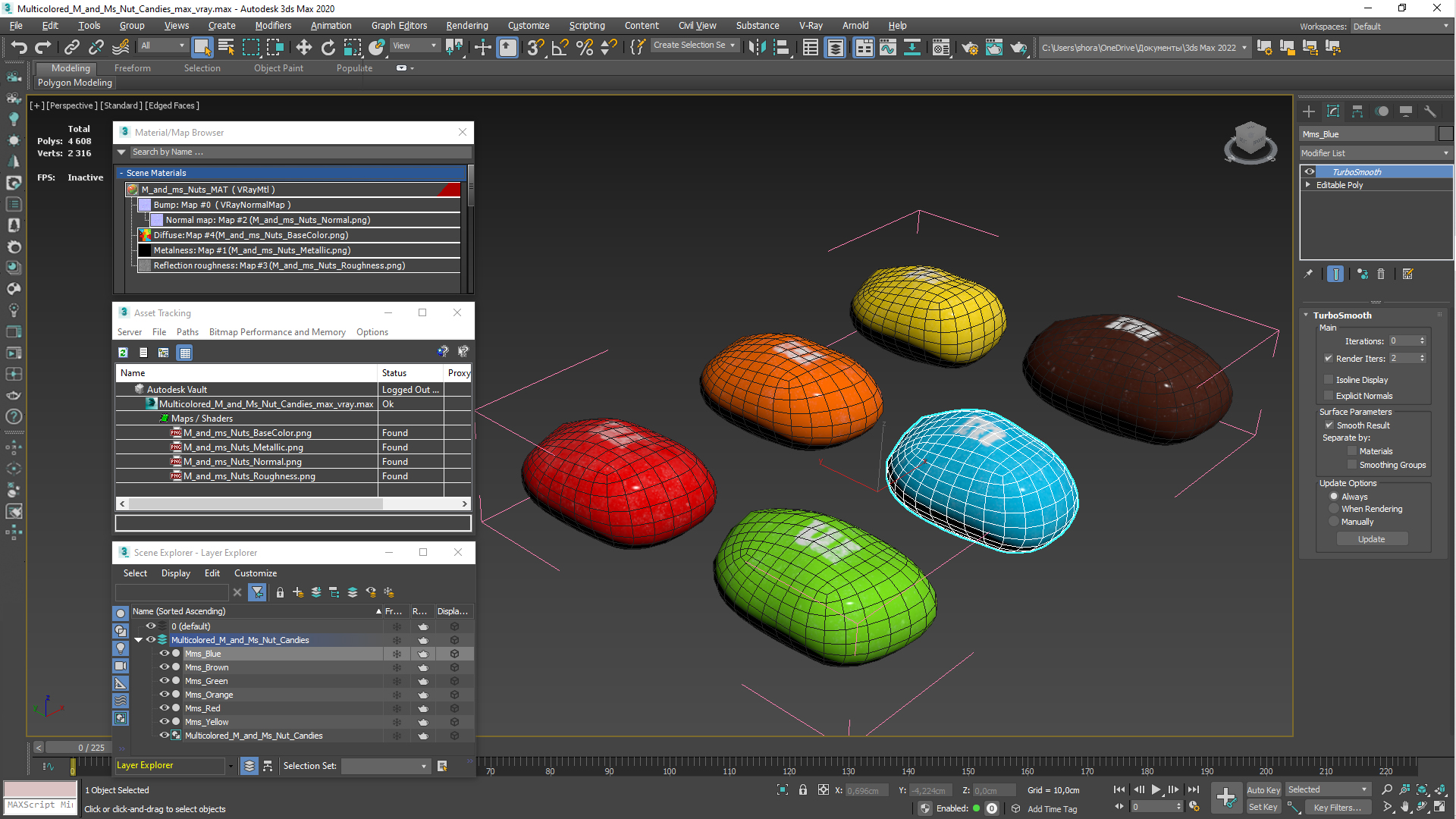
Task: Hide the Mms_Green object eye icon
Action: [164, 681]
